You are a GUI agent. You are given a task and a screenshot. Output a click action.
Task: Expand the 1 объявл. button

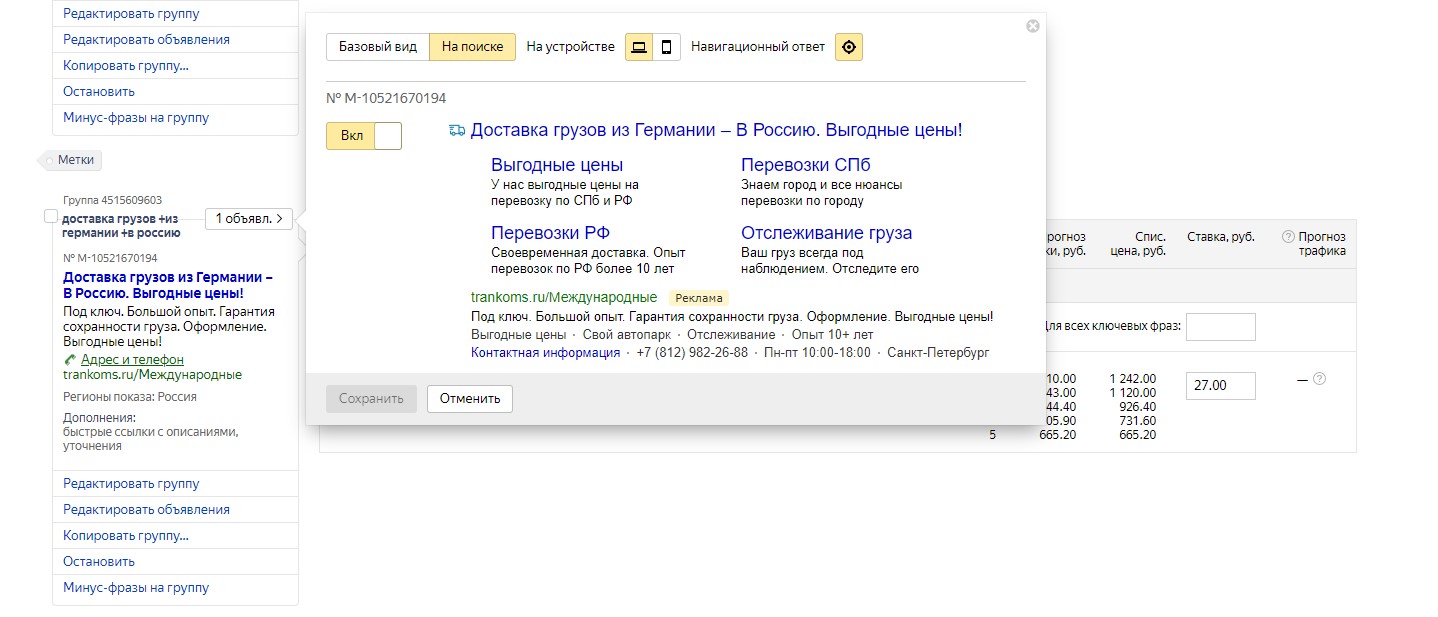click(x=249, y=218)
